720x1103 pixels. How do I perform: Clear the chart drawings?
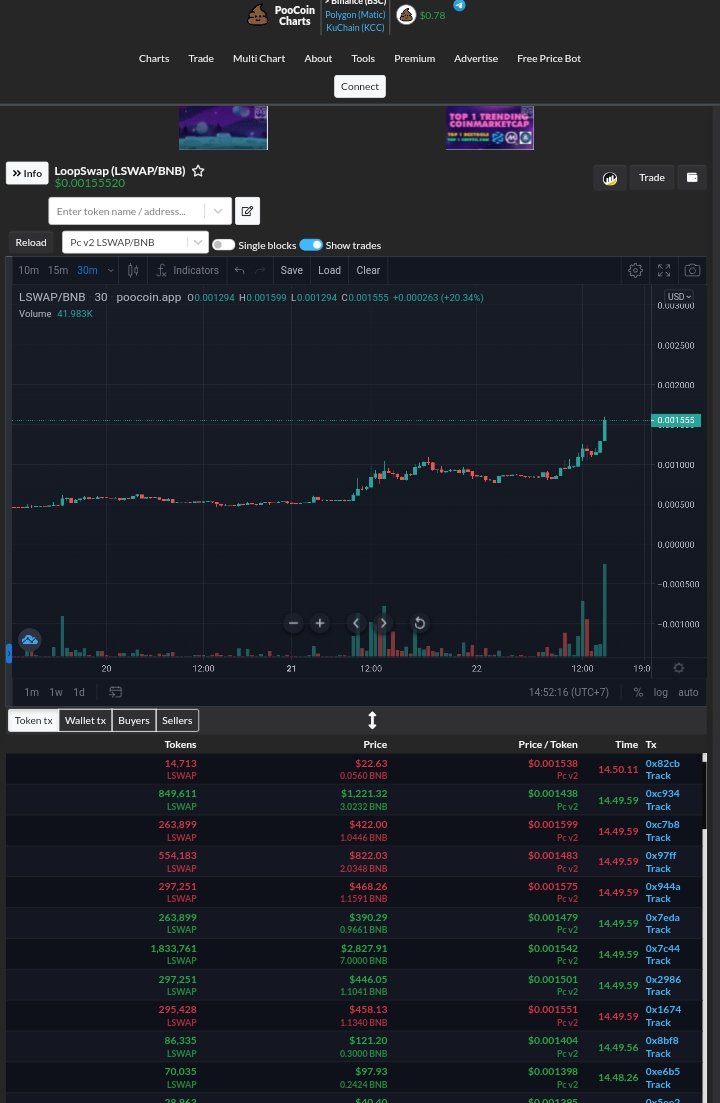pos(368,270)
